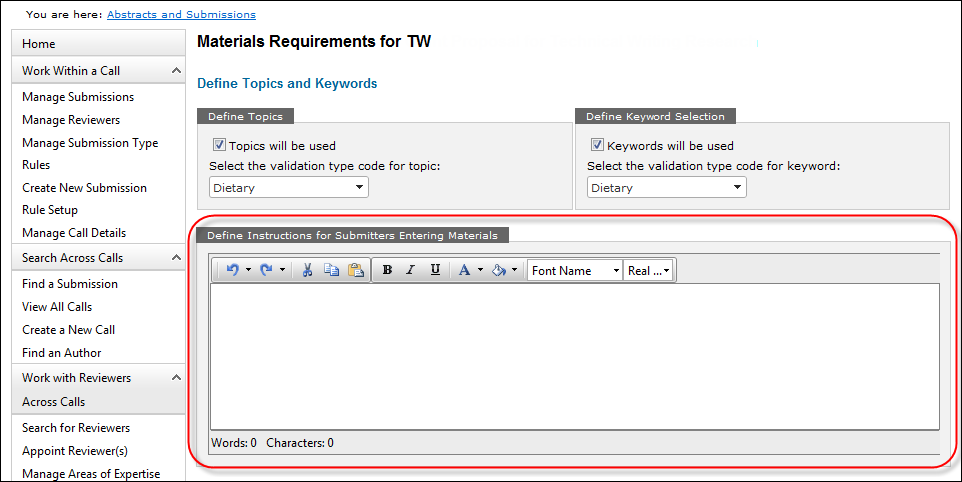Viewport: 962px width, 482px height.
Task: Uncheck 'Topics will be used' checkbox
Action: (x=219, y=145)
